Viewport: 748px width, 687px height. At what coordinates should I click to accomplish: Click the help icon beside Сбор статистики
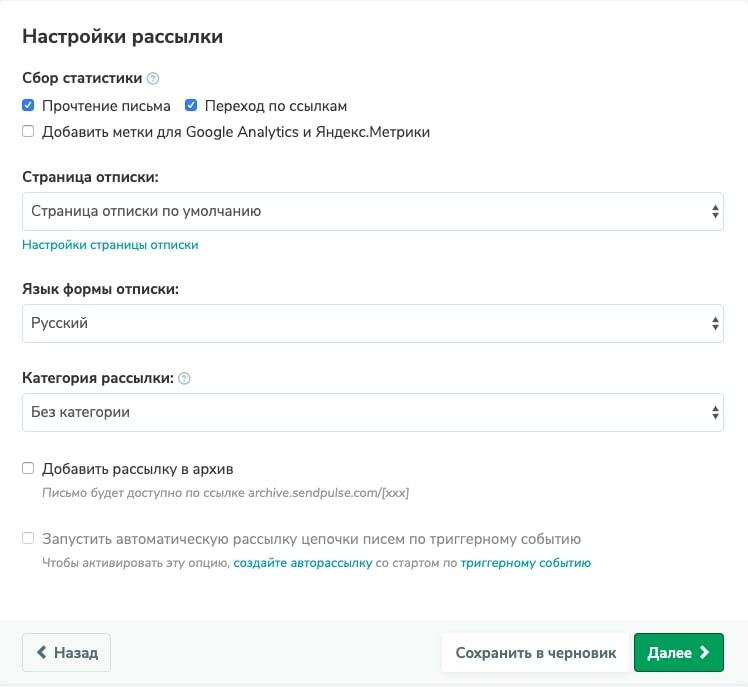(153, 78)
